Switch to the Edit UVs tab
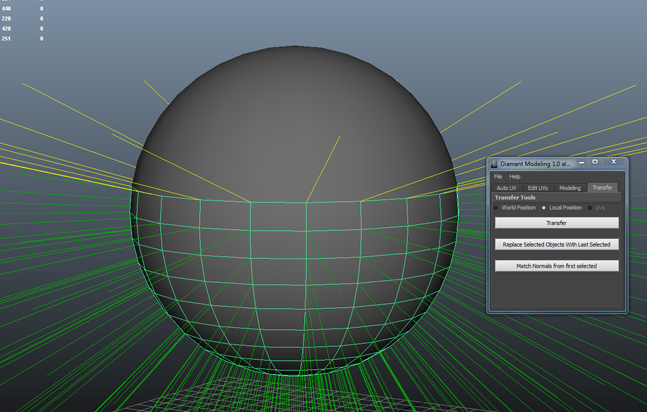 click(x=538, y=188)
